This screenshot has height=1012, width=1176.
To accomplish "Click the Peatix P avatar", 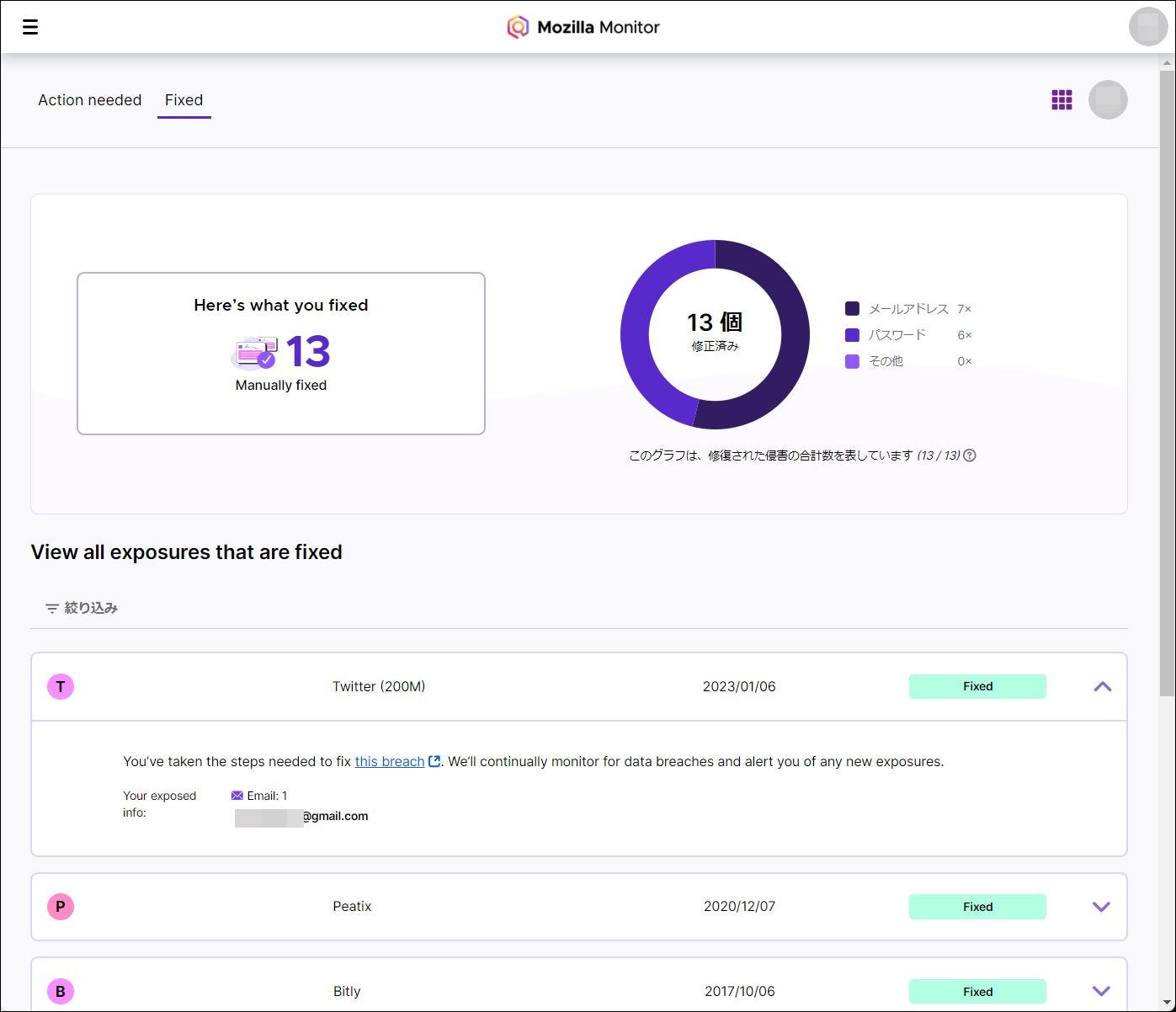I will pyautogui.click(x=61, y=907).
